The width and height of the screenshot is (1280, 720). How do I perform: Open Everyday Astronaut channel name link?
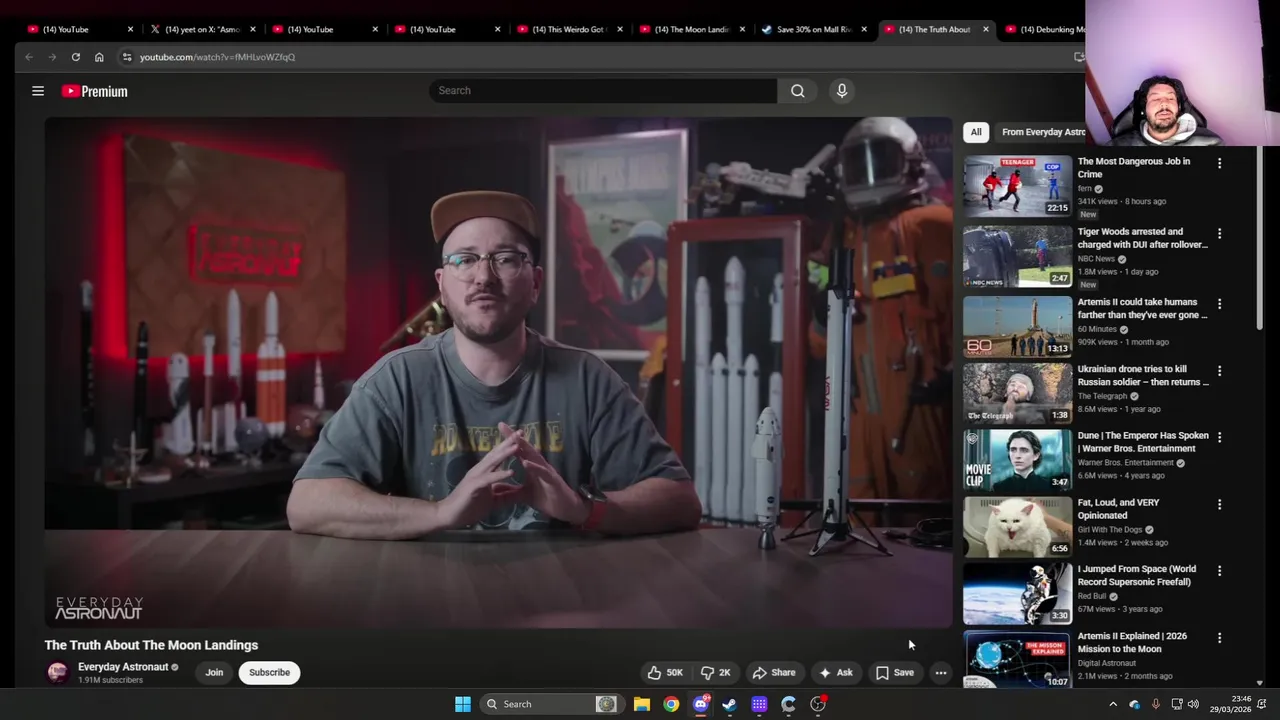pyautogui.click(x=123, y=667)
